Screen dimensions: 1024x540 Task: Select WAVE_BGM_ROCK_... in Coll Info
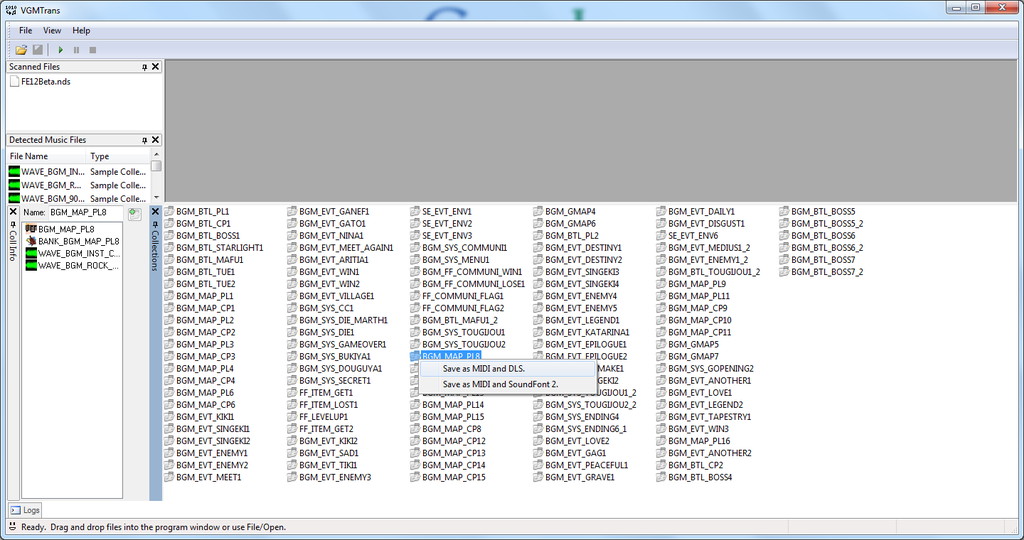[72, 266]
